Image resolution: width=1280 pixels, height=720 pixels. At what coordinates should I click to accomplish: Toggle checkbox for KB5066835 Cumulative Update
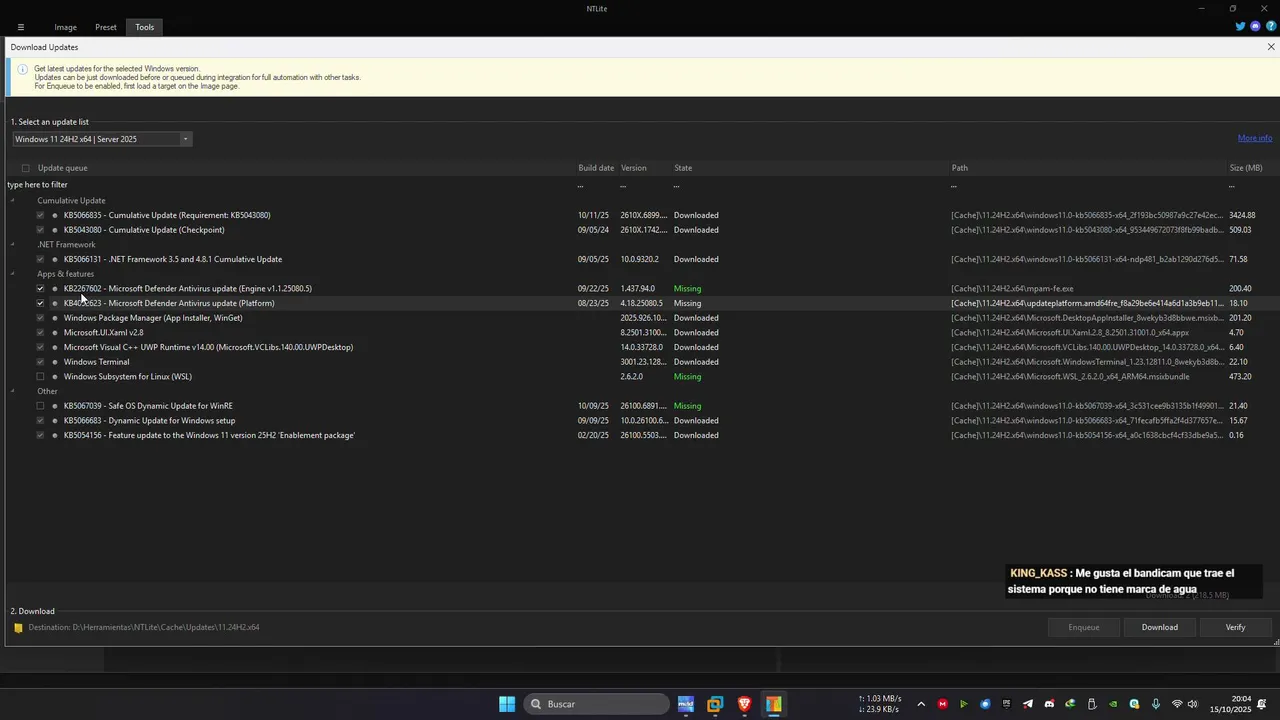(40, 215)
